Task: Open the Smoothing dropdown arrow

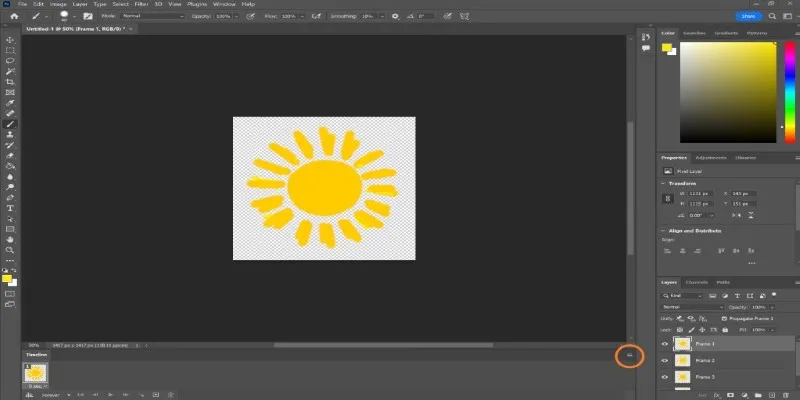Action: click(x=380, y=16)
